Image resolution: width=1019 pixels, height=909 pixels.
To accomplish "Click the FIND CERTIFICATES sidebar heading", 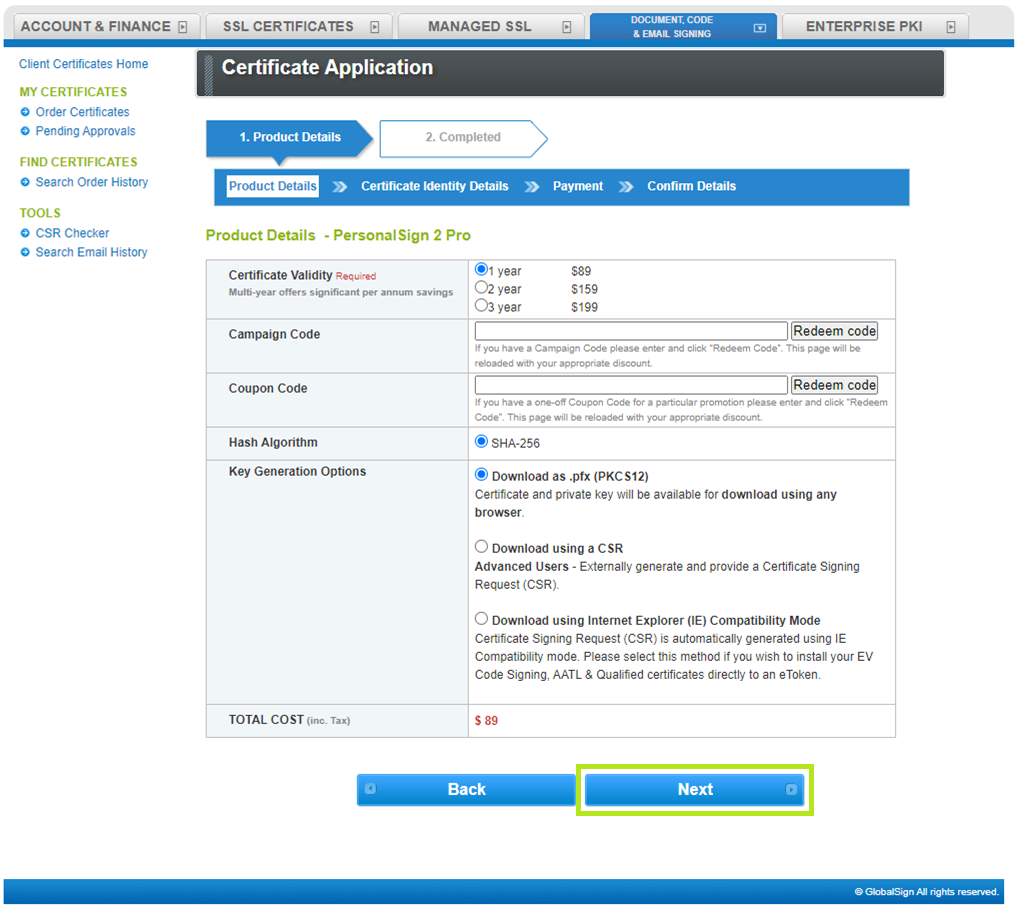I will tap(78, 162).
